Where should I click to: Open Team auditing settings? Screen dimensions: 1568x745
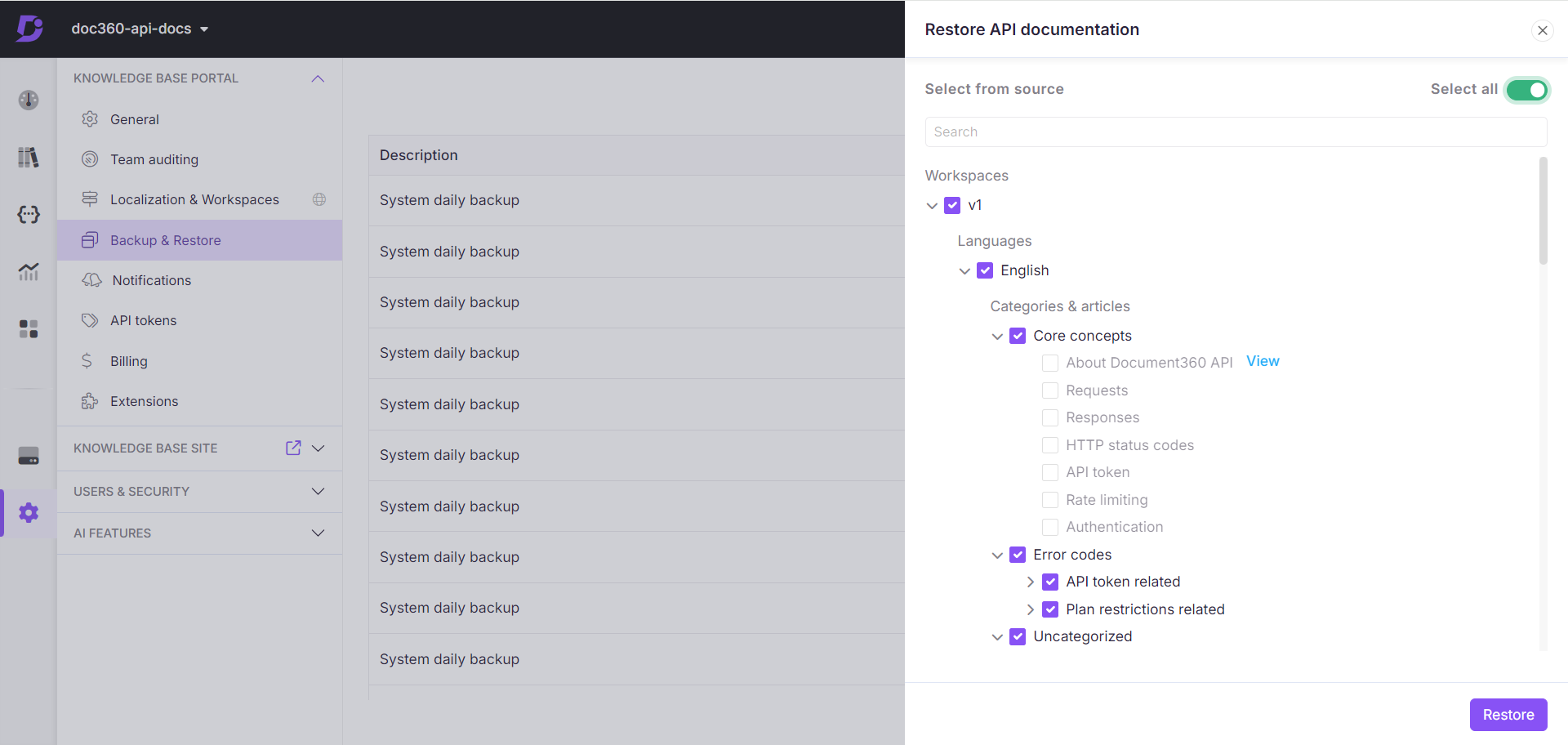[200, 159]
